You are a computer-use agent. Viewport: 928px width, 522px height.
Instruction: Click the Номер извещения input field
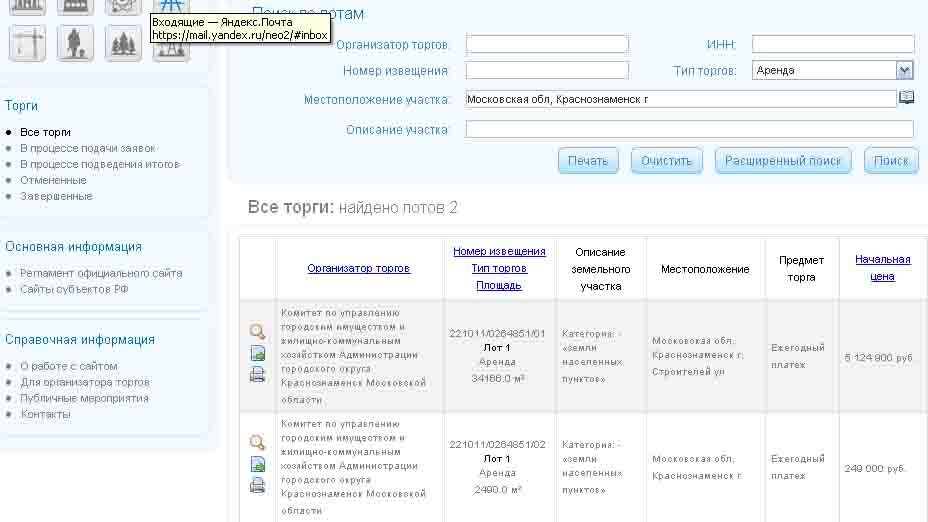tap(547, 70)
